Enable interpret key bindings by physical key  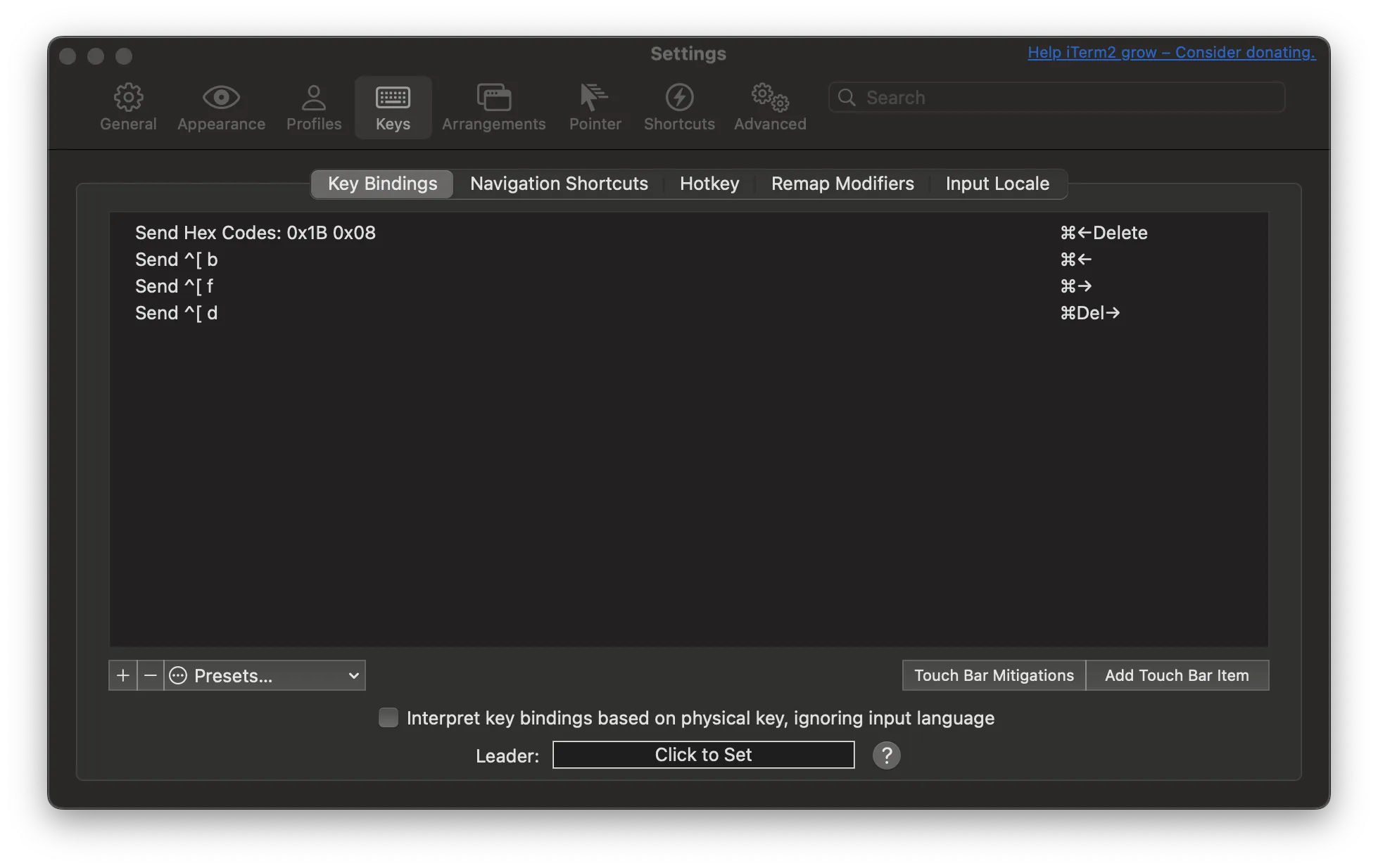(388, 717)
